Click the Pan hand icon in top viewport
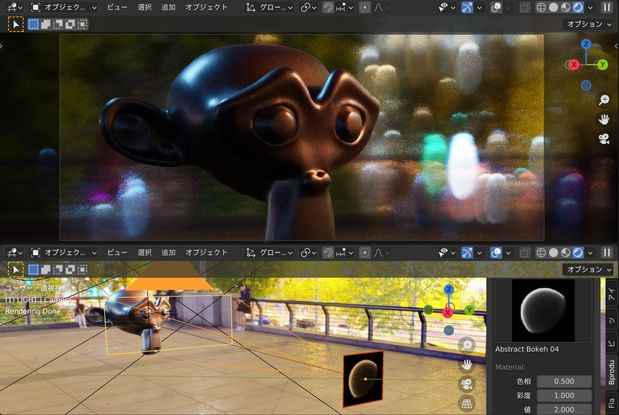This screenshot has height=415, width=619. [x=604, y=119]
